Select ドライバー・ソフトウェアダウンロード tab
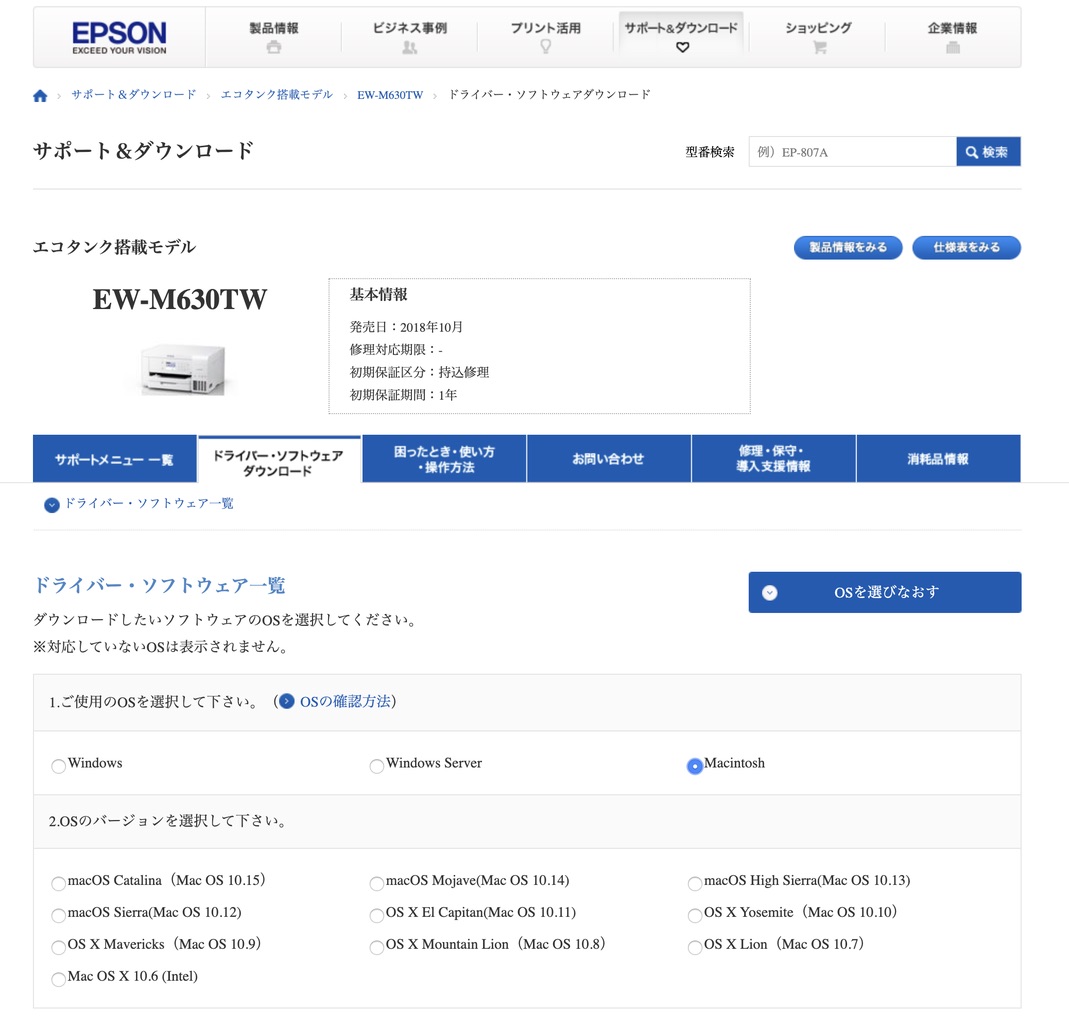 tap(279, 461)
